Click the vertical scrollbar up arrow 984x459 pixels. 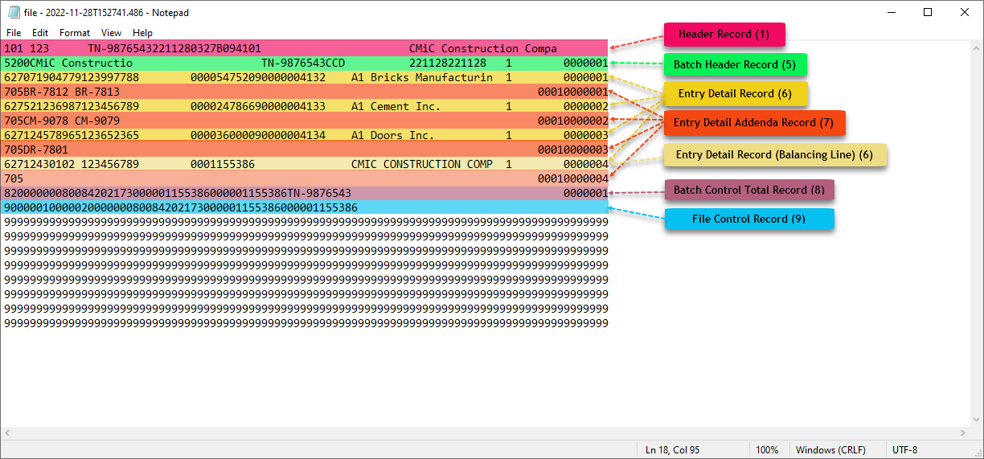(976, 47)
